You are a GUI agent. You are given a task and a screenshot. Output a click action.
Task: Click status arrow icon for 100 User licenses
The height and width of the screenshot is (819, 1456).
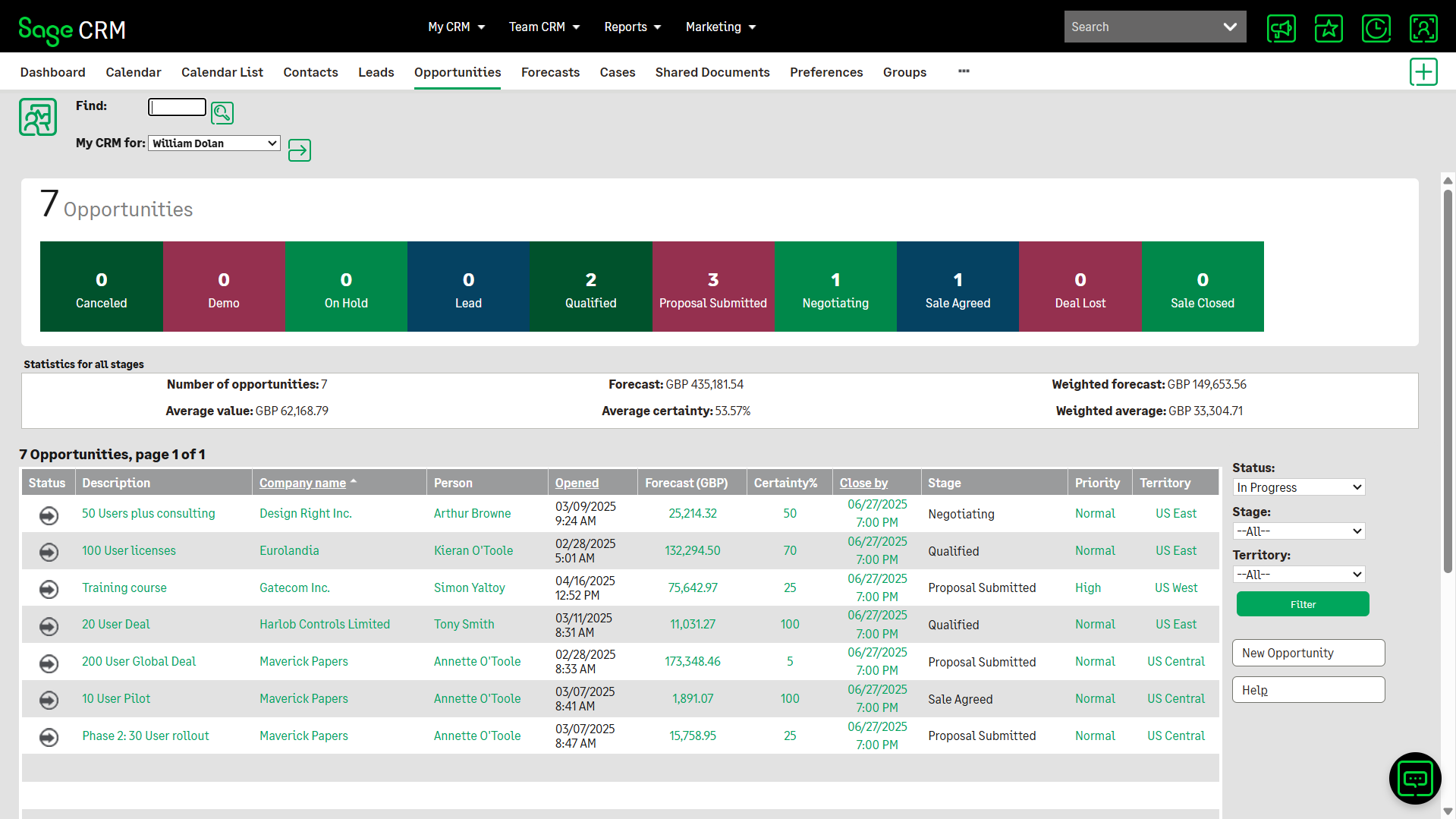tap(49, 552)
